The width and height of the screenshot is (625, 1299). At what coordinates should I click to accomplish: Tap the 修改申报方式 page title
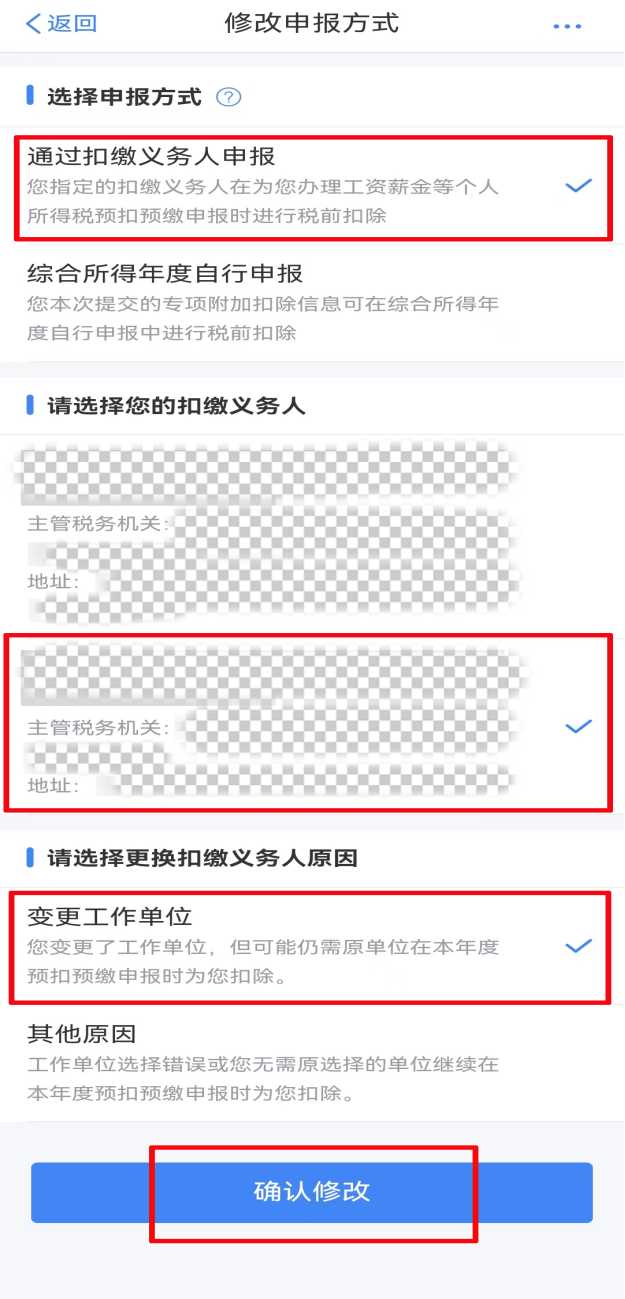click(x=312, y=23)
